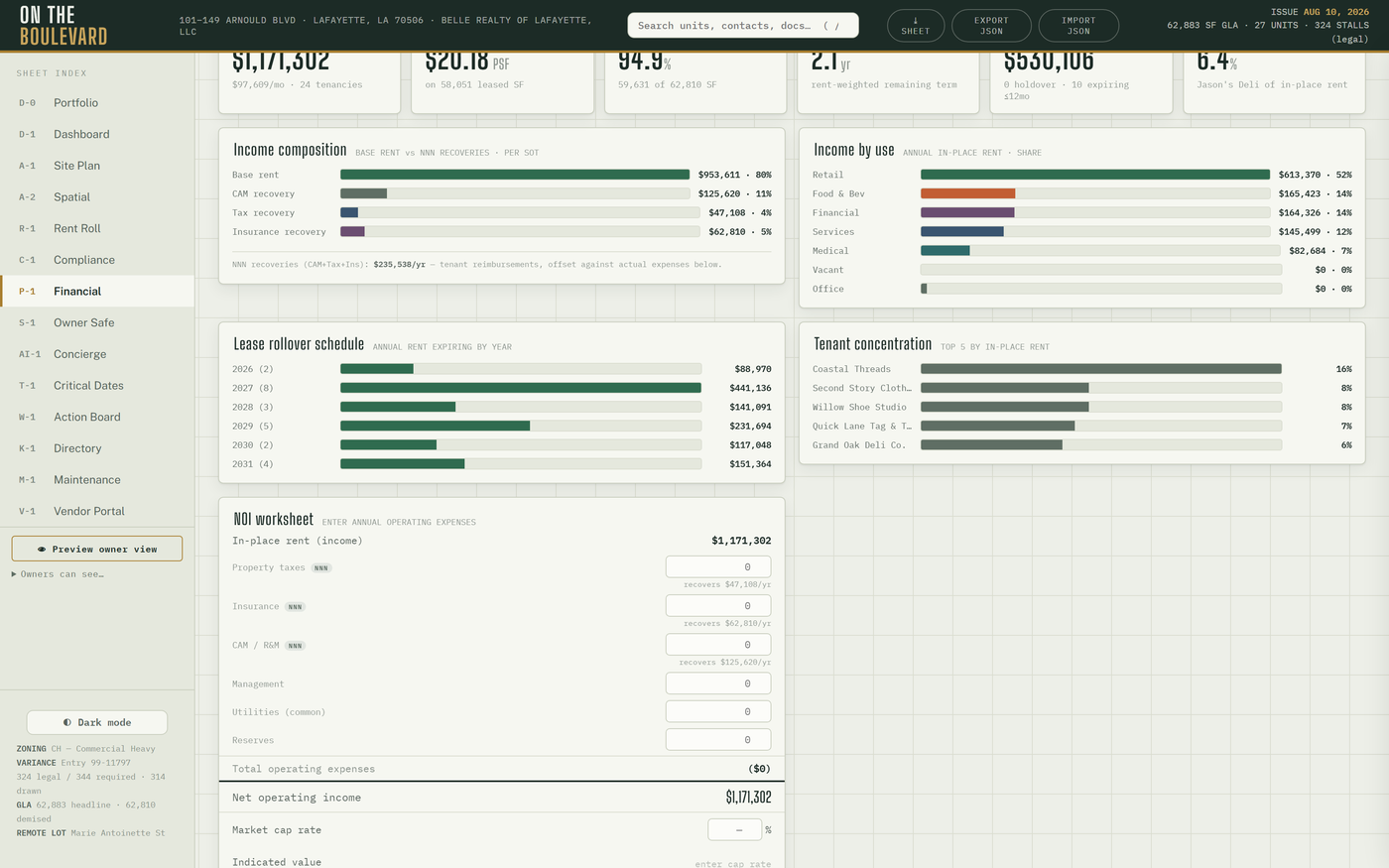Click the On The Boulevard logo

[x=63, y=26]
